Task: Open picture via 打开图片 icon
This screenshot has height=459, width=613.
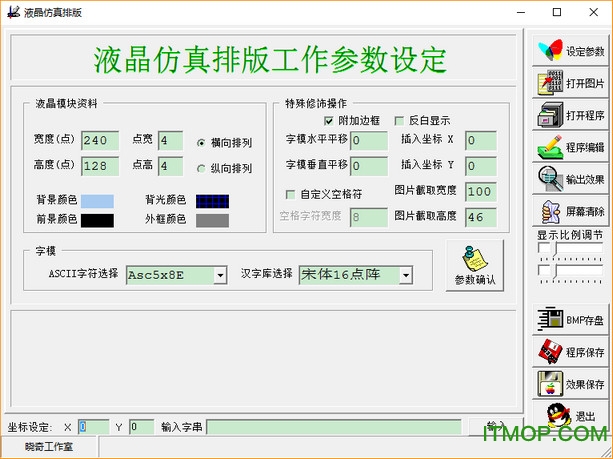Action: 570,82
